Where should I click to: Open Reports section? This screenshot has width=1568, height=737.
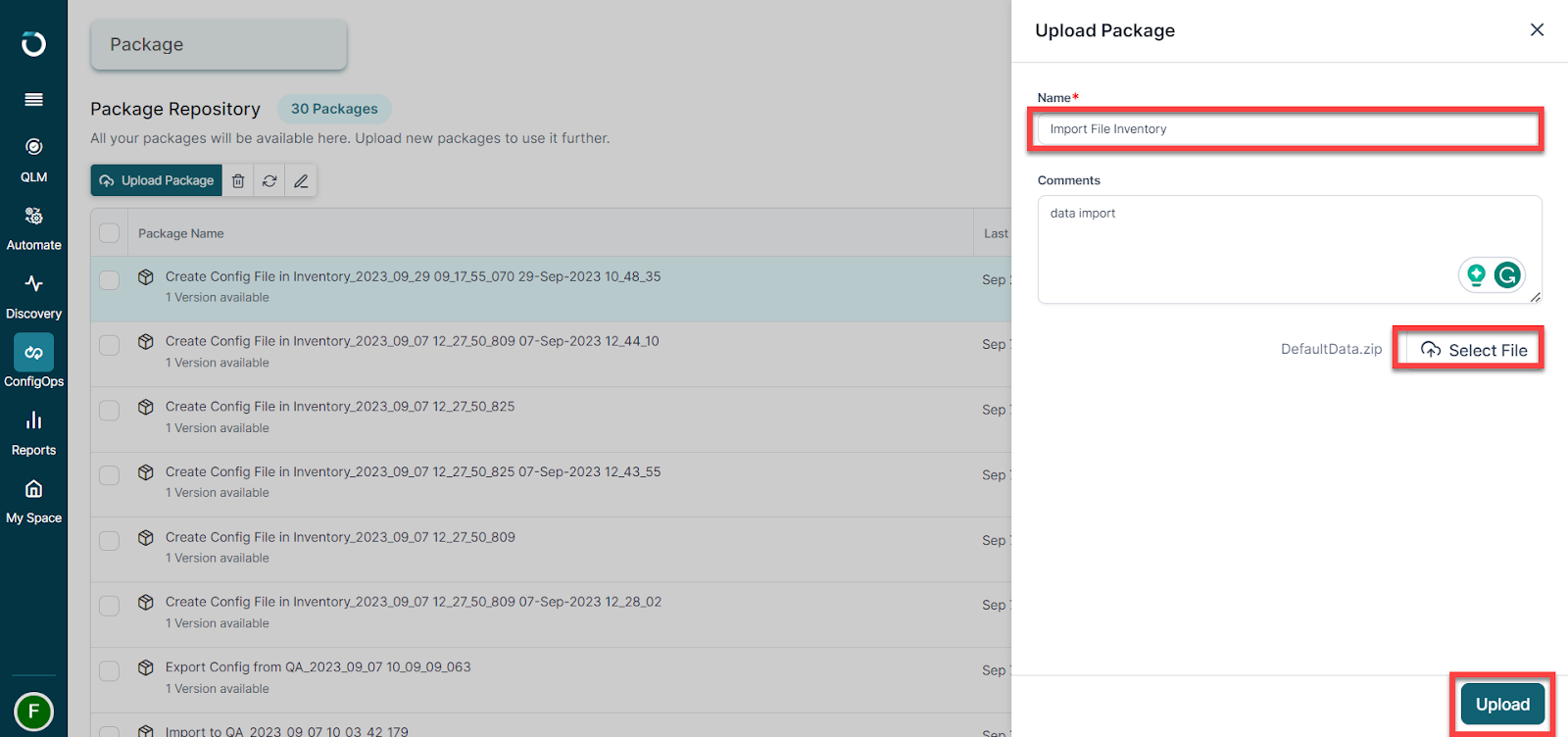[x=33, y=433]
